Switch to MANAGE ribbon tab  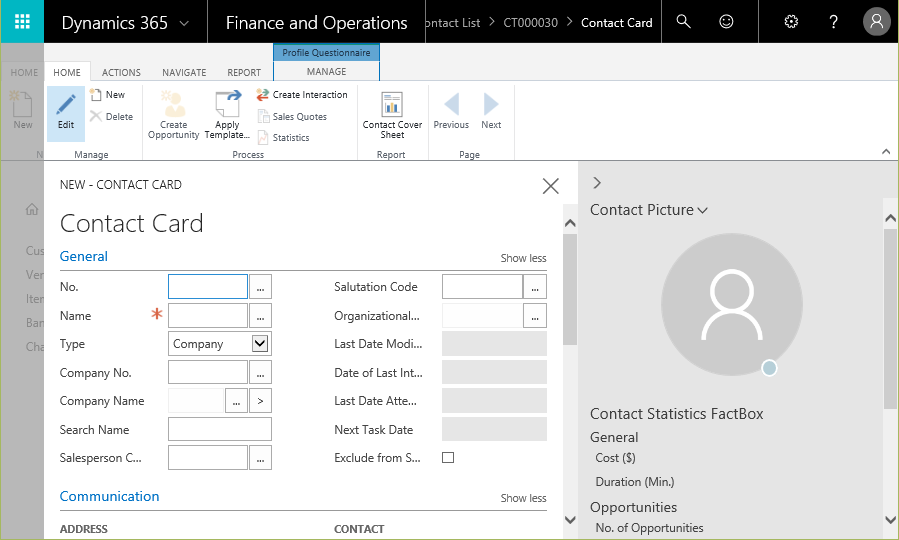click(326, 71)
